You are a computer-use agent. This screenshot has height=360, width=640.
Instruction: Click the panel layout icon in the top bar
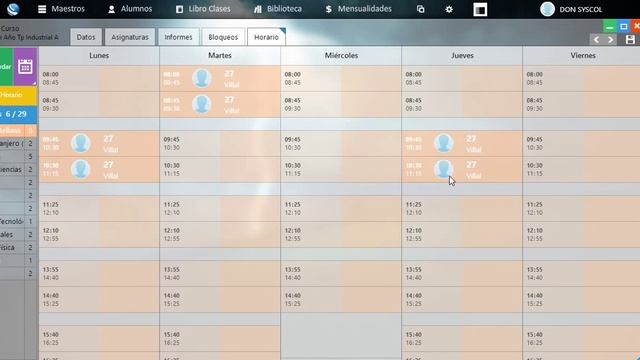[x=480, y=9]
